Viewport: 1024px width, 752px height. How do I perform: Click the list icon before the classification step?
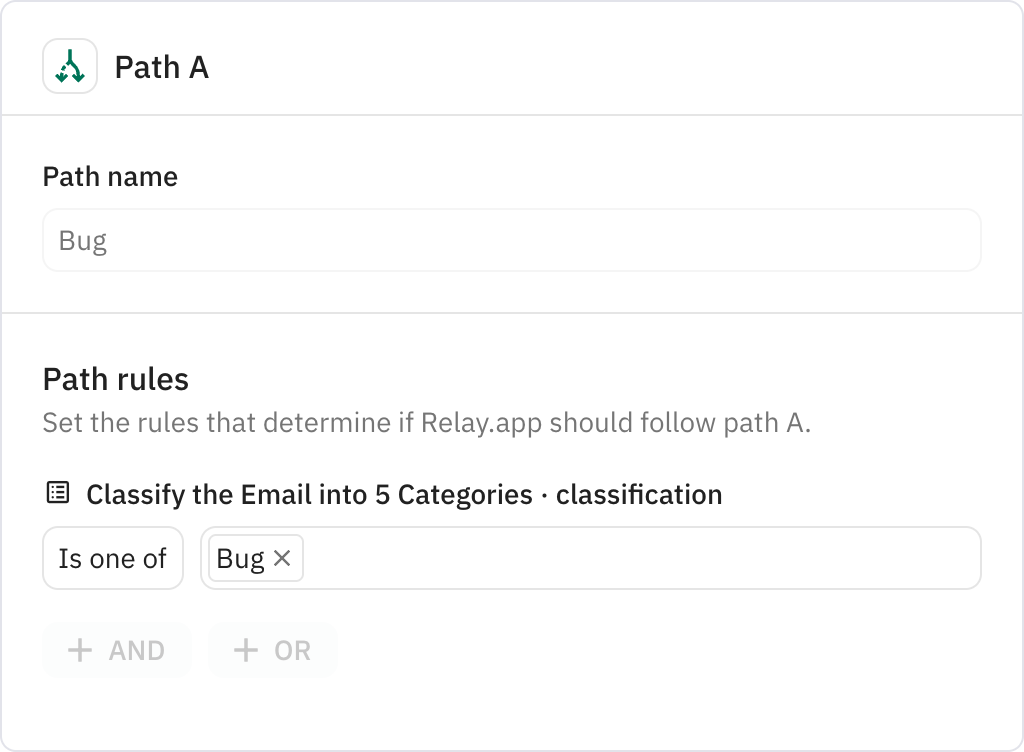click(57, 493)
